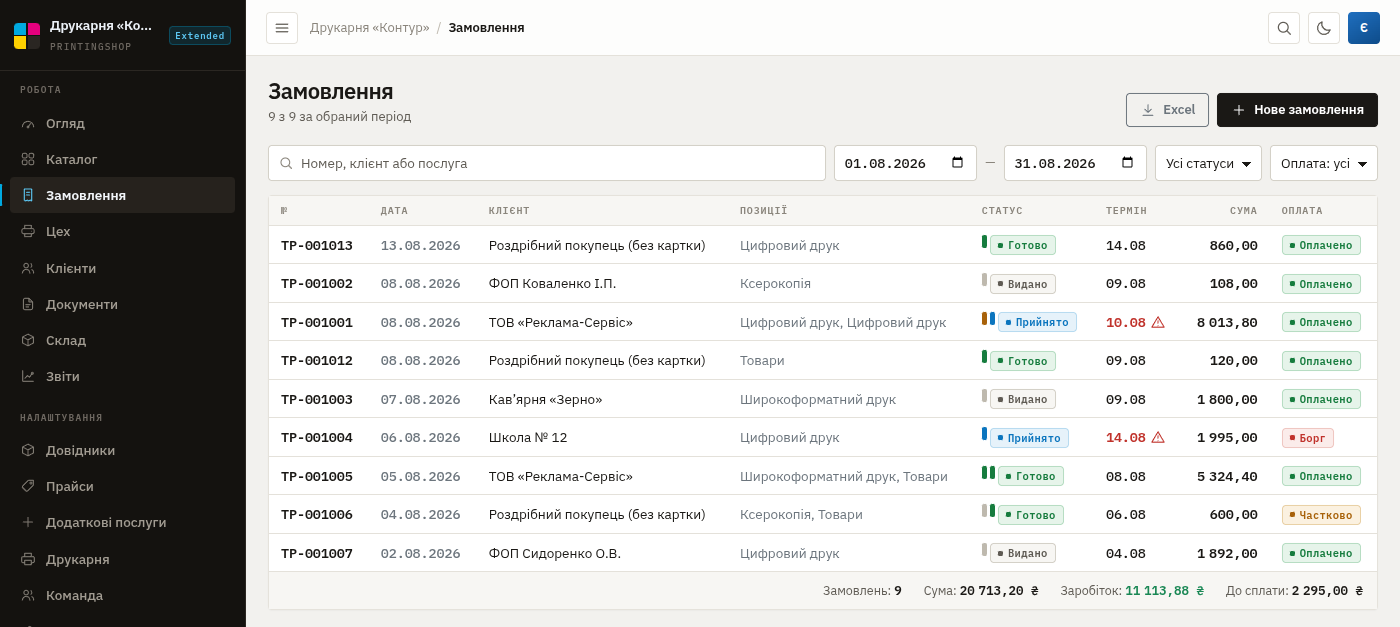This screenshot has height=627, width=1400.
Task: Open the Усі статуси status filter
Action: click(x=1208, y=163)
